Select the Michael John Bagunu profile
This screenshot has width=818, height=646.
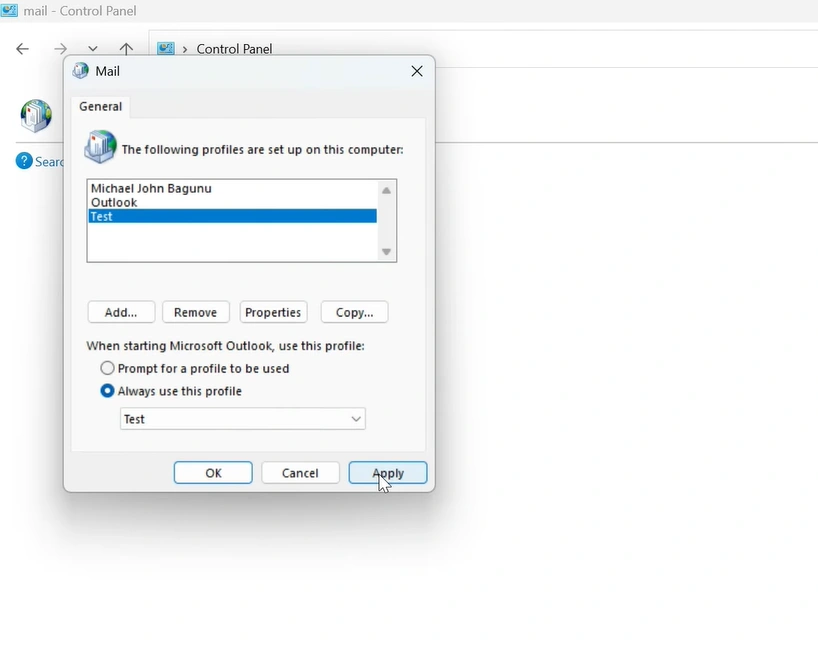click(151, 188)
